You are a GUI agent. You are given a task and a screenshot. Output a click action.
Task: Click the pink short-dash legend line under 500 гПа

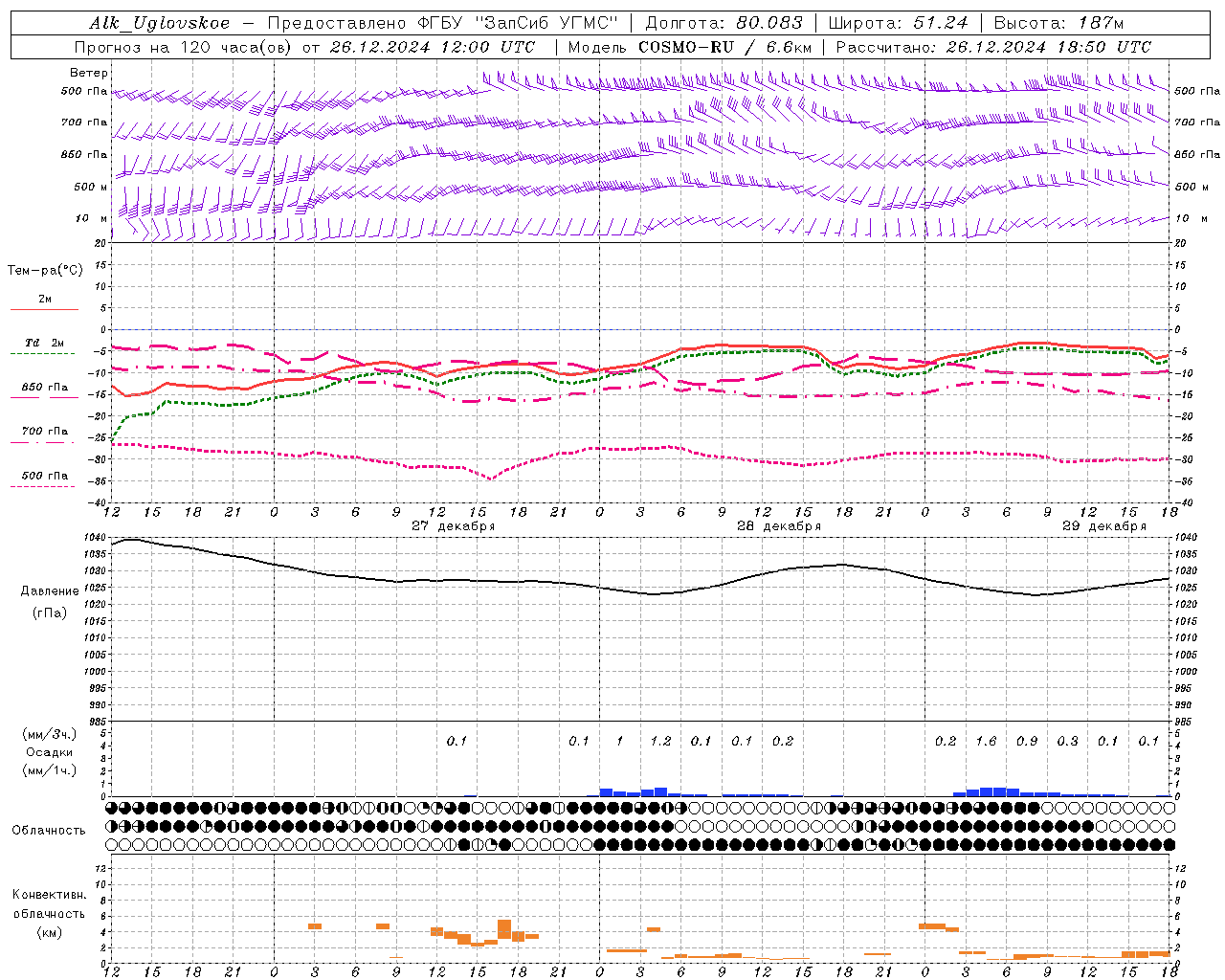42,486
